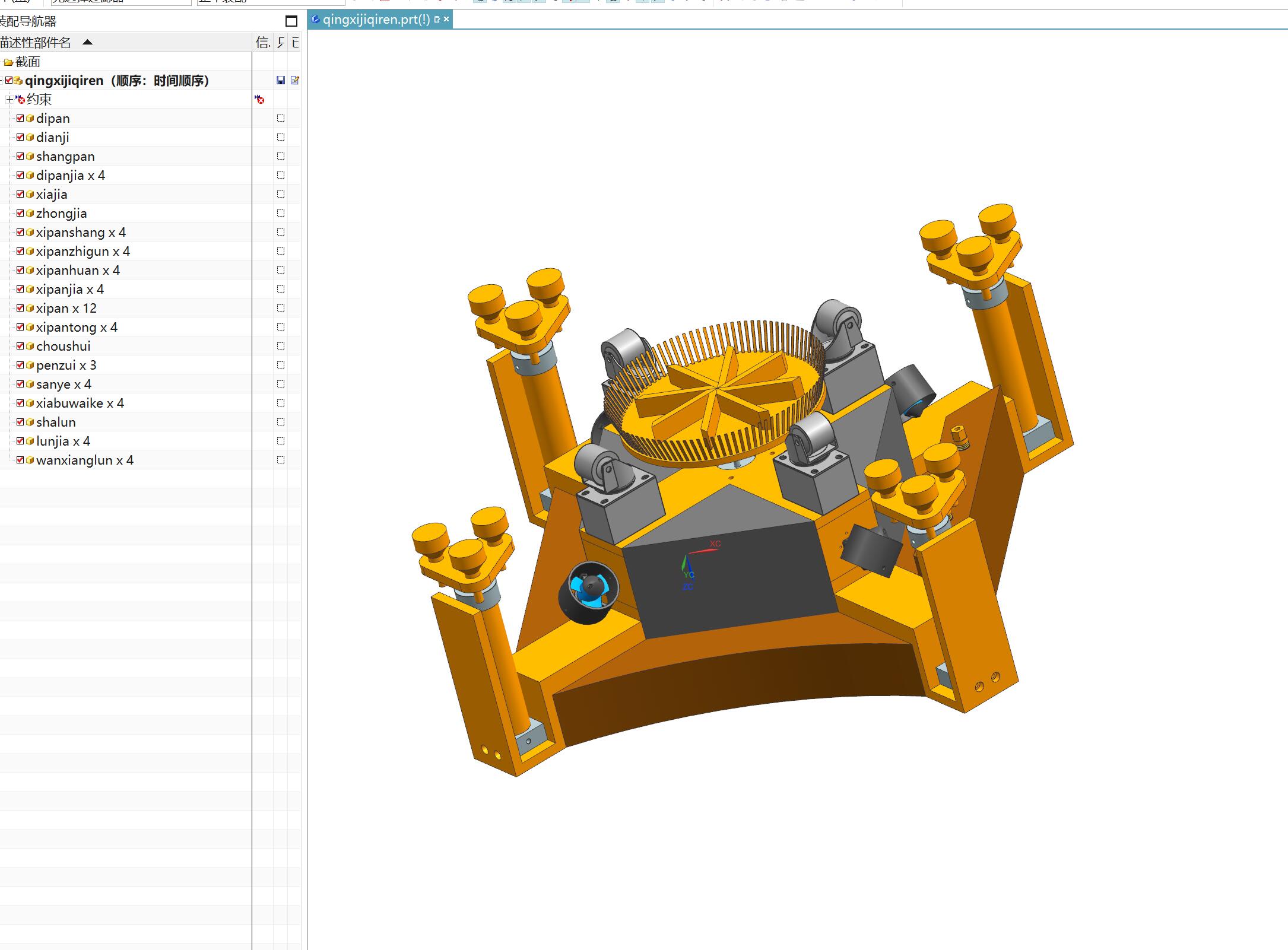Click the cube icon beside dianji
This screenshot has width=1288, height=950.
pyautogui.click(x=30, y=137)
